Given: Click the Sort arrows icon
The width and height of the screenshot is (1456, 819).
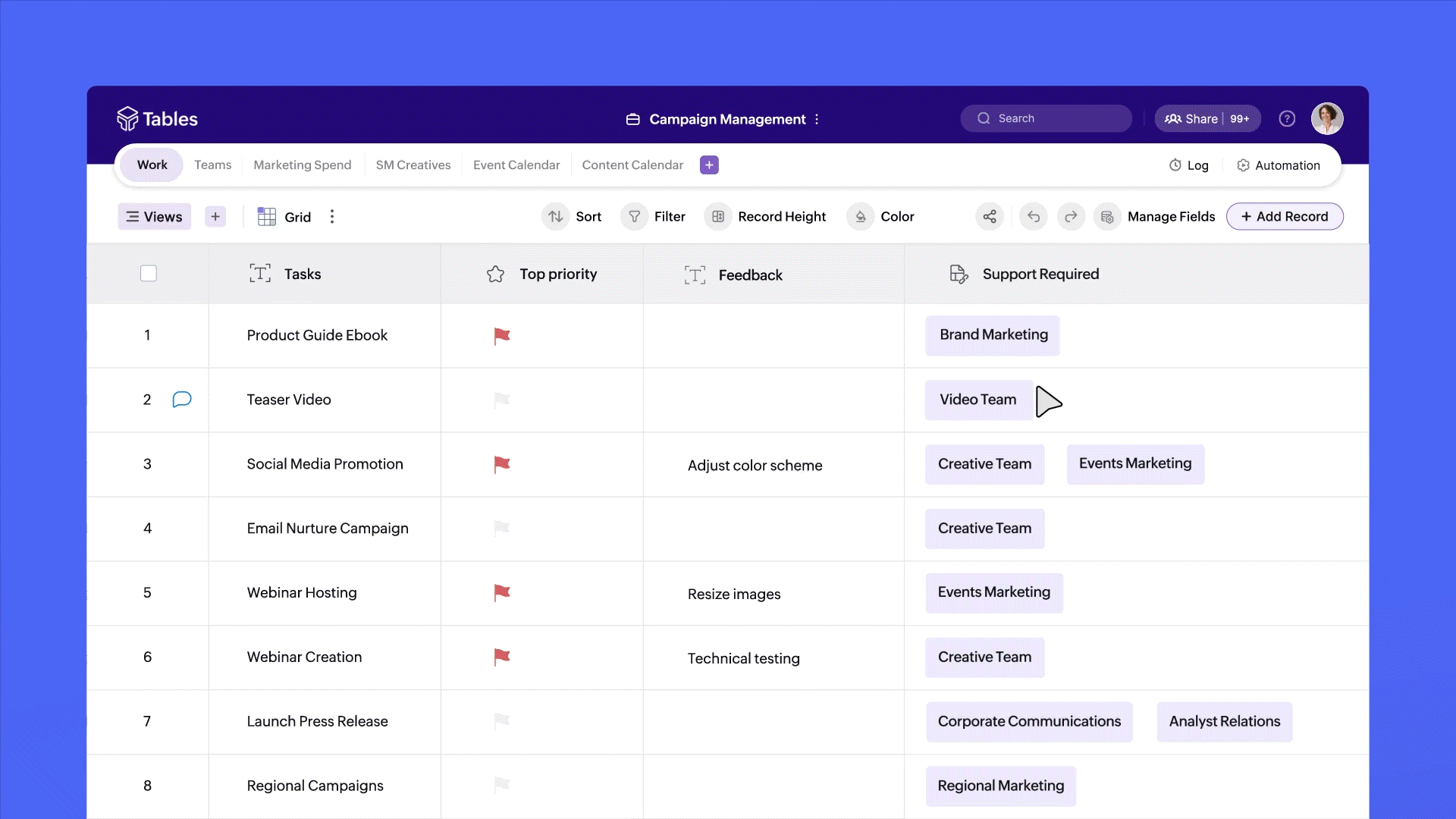Looking at the screenshot, I should [x=556, y=217].
